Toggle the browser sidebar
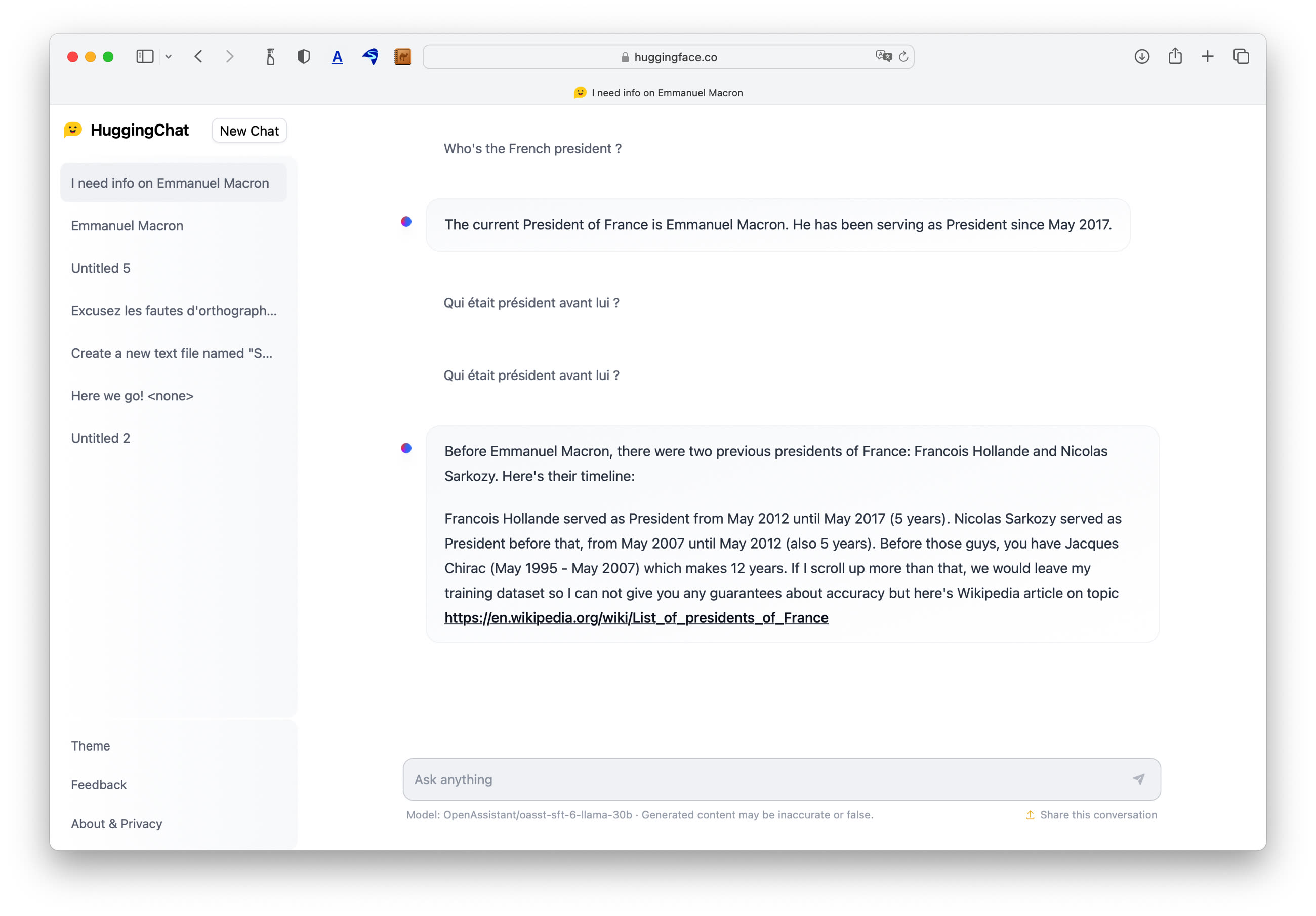 click(144, 56)
